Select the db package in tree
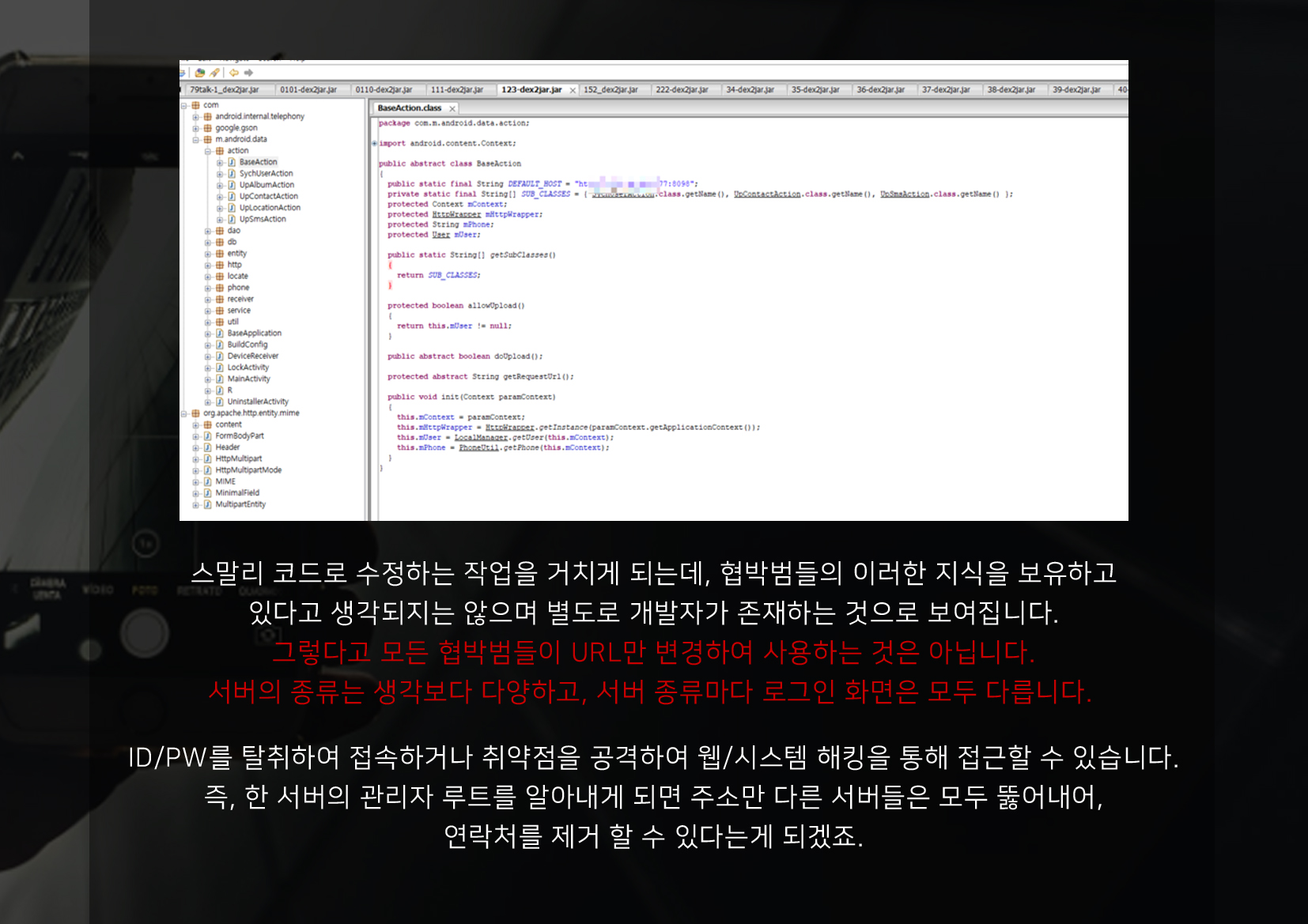This screenshot has width=1308, height=924. coord(232,242)
